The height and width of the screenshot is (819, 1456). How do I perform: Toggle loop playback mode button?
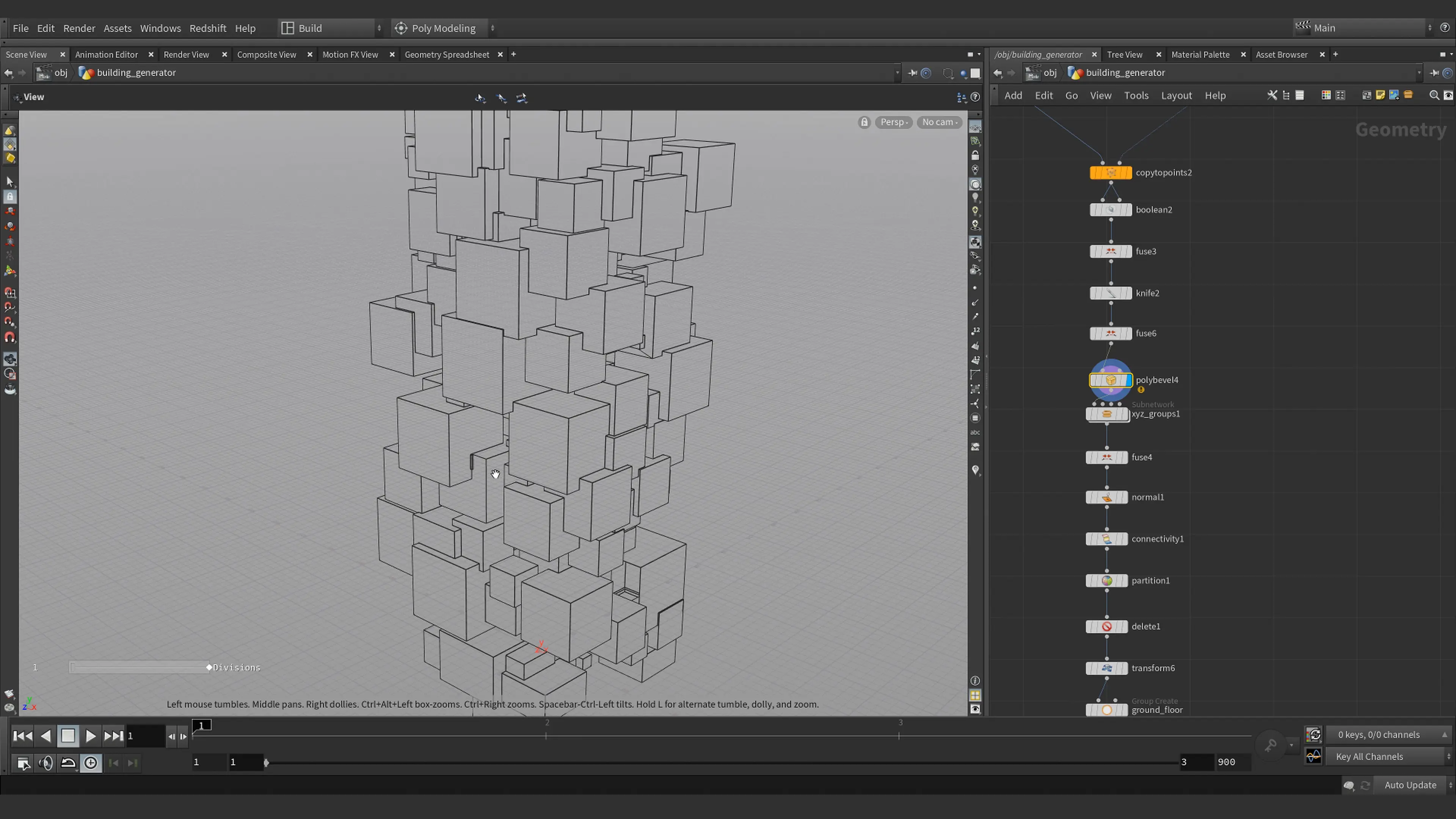tap(68, 763)
